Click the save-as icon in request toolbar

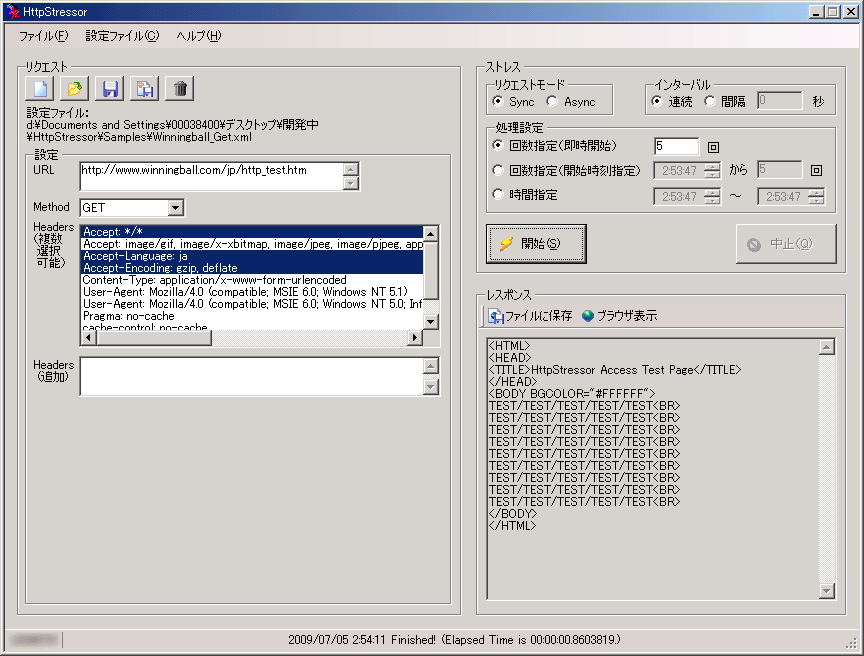tap(145, 89)
